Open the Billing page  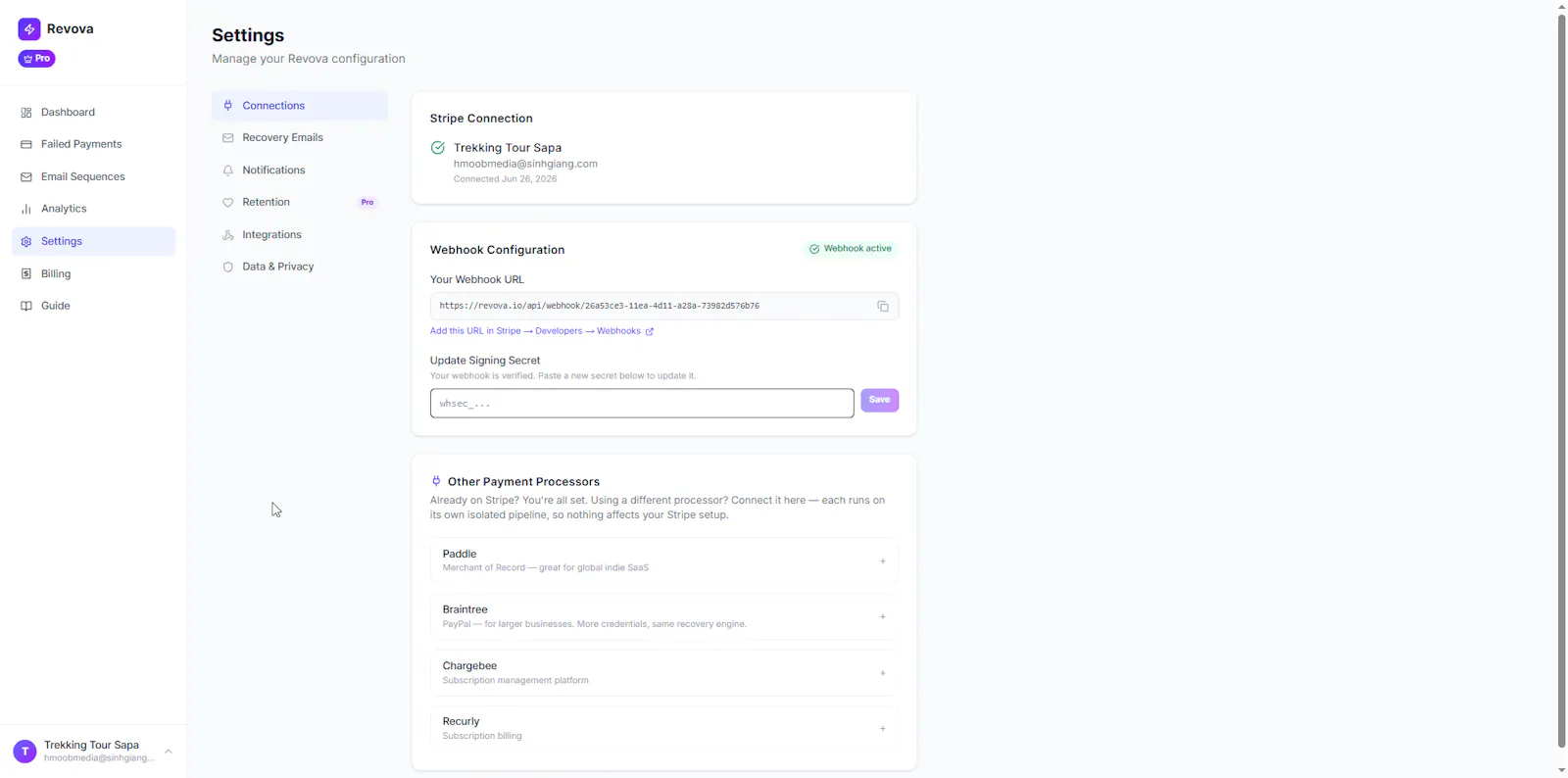[x=93, y=273]
